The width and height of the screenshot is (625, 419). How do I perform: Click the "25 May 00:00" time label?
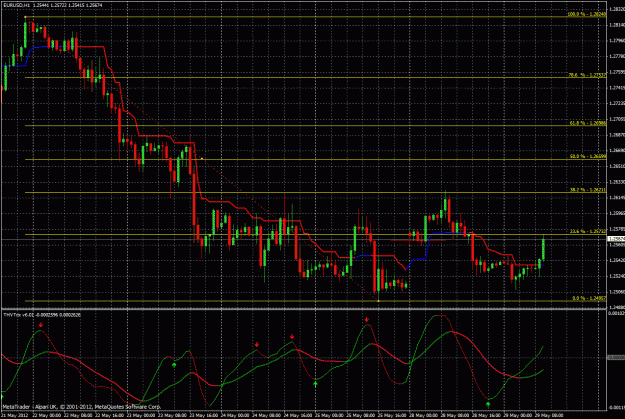pyautogui.click(x=330, y=415)
